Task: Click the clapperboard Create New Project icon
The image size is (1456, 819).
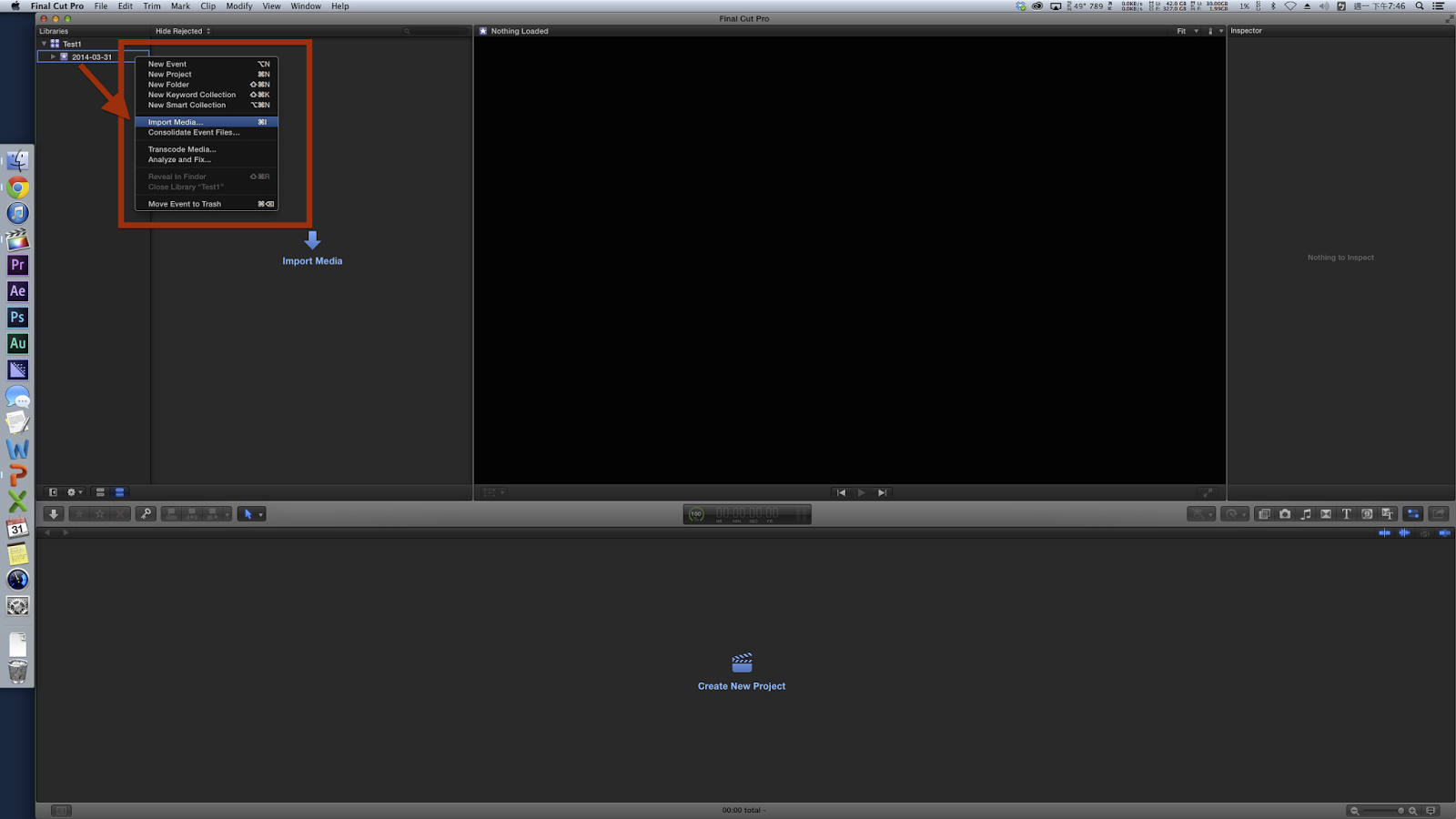Action: 742,662
